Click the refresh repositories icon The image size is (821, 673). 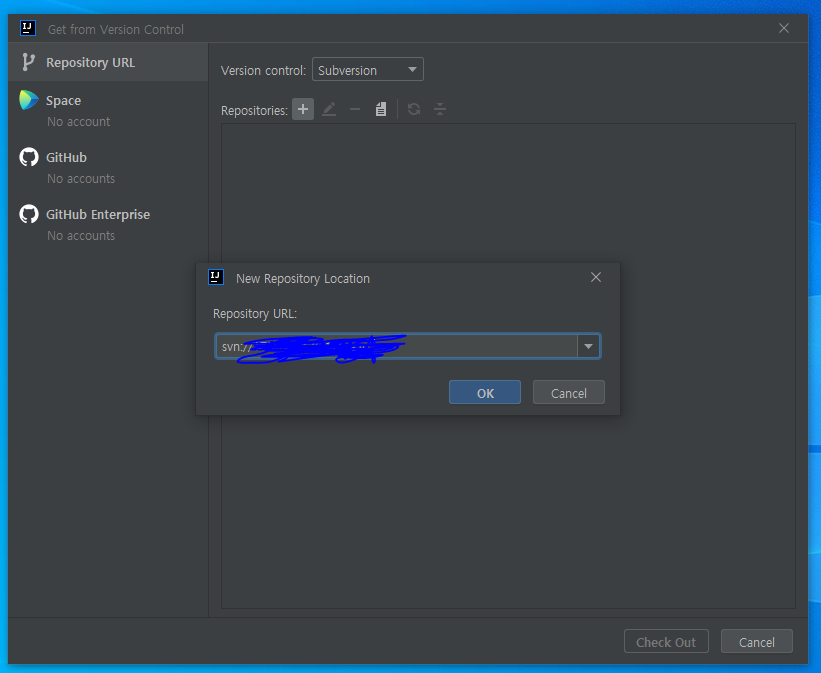[414, 109]
